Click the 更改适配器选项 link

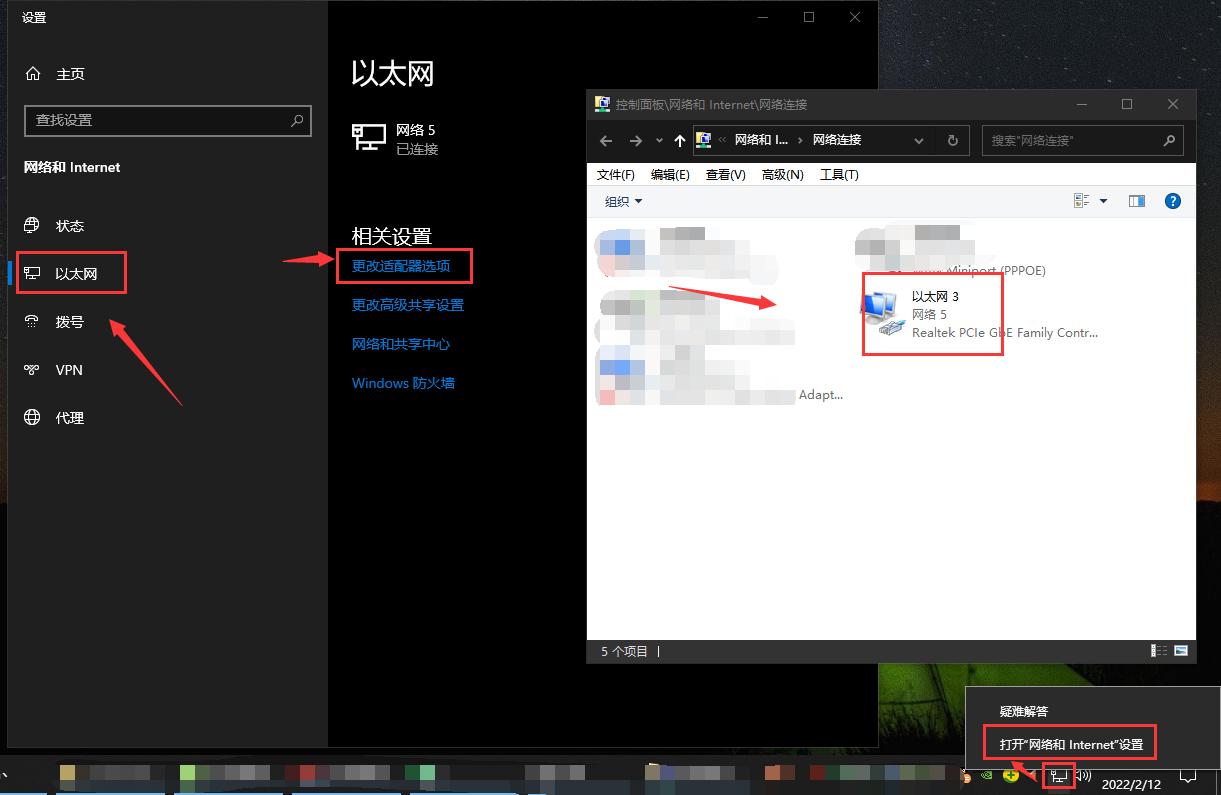tap(401, 266)
